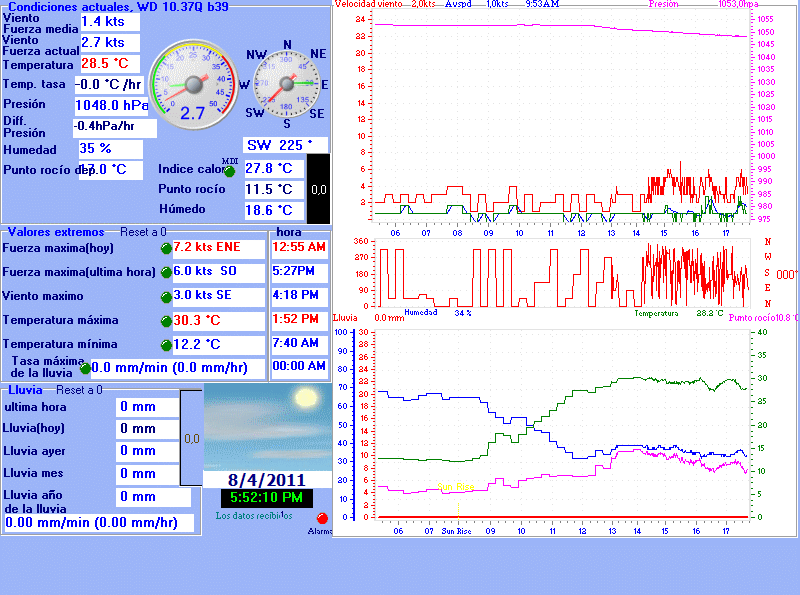Click green LED next to Fuerza maxima(hoy)

click(x=166, y=248)
